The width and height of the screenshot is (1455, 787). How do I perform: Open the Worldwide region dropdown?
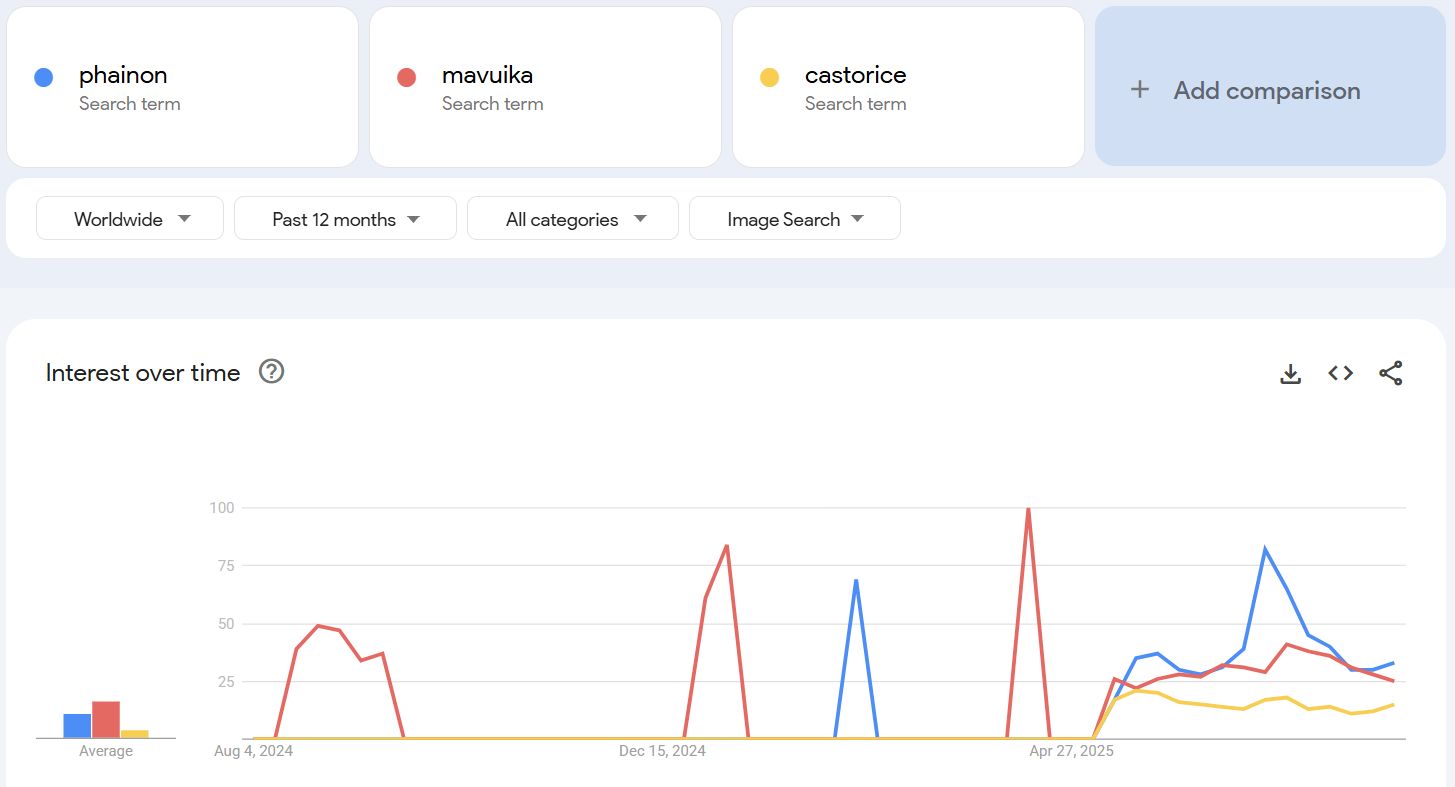130,219
